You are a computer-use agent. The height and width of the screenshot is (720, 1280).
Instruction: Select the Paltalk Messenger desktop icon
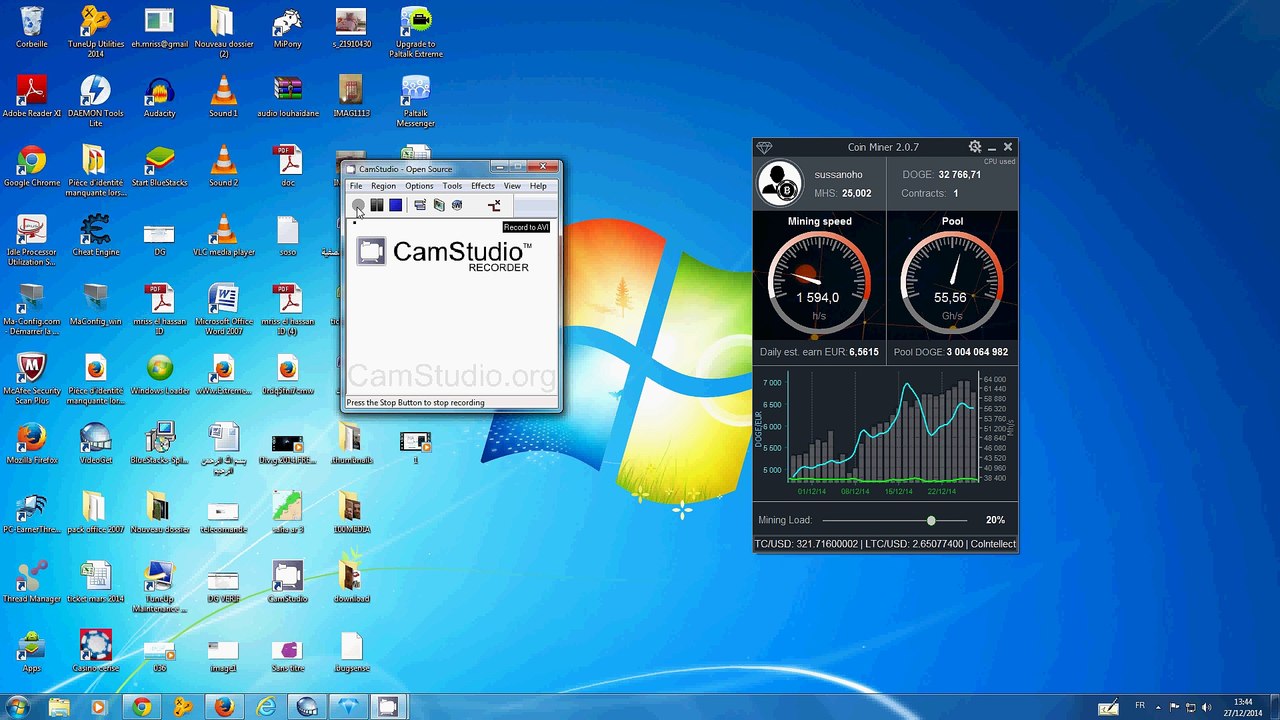[x=415, y=101]
